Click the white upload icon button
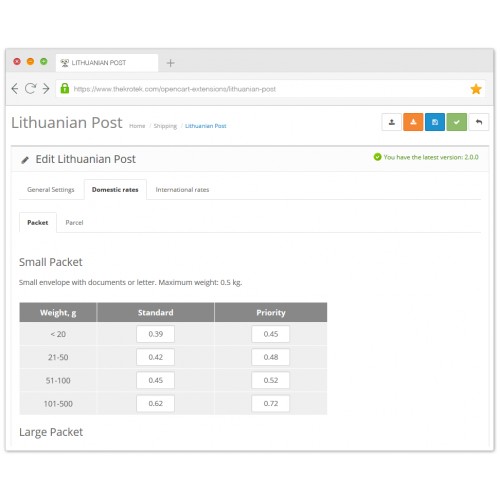This screenshot has height=500, width=500. click(392, 122)
